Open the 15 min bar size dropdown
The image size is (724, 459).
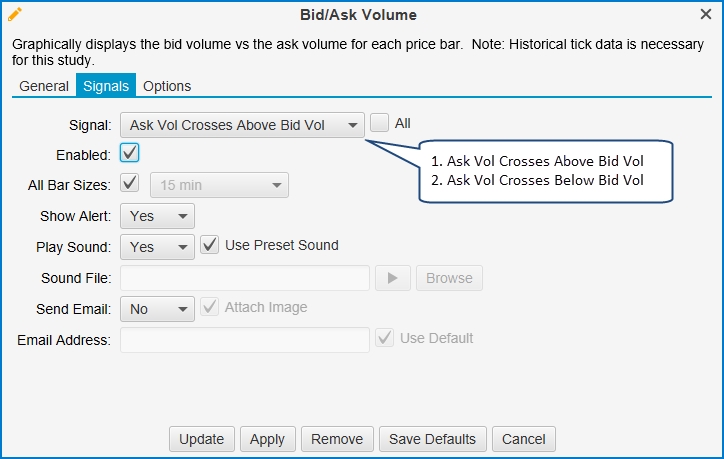coord(219,185)
